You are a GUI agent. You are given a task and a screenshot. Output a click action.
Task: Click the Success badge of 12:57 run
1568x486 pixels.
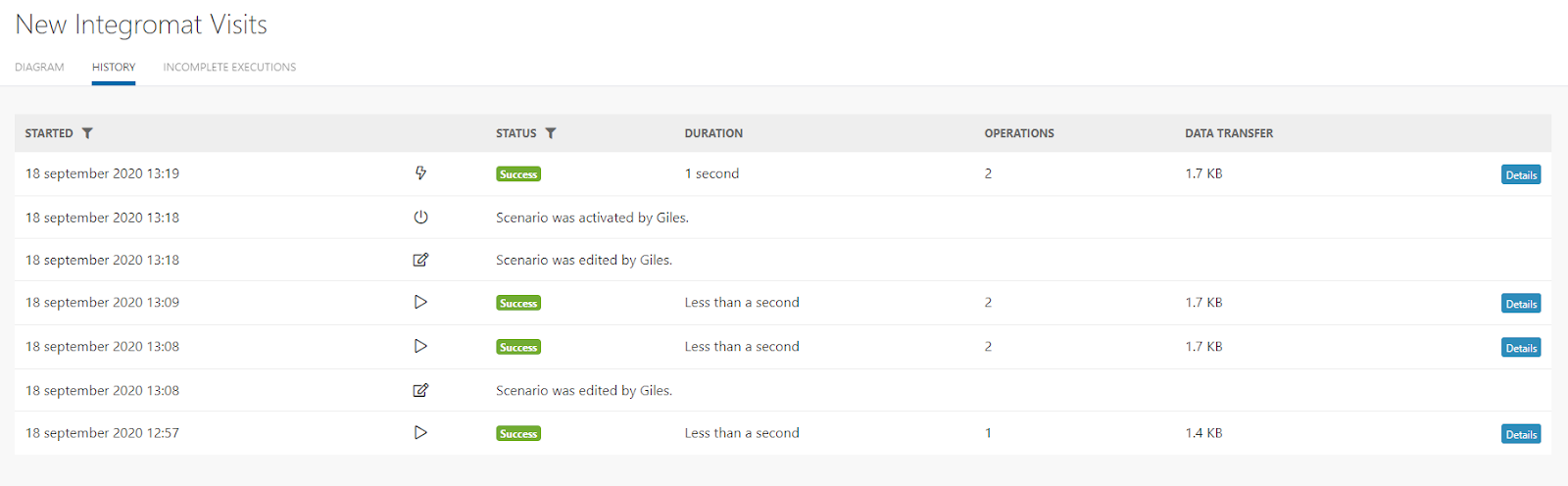point(518,433)
